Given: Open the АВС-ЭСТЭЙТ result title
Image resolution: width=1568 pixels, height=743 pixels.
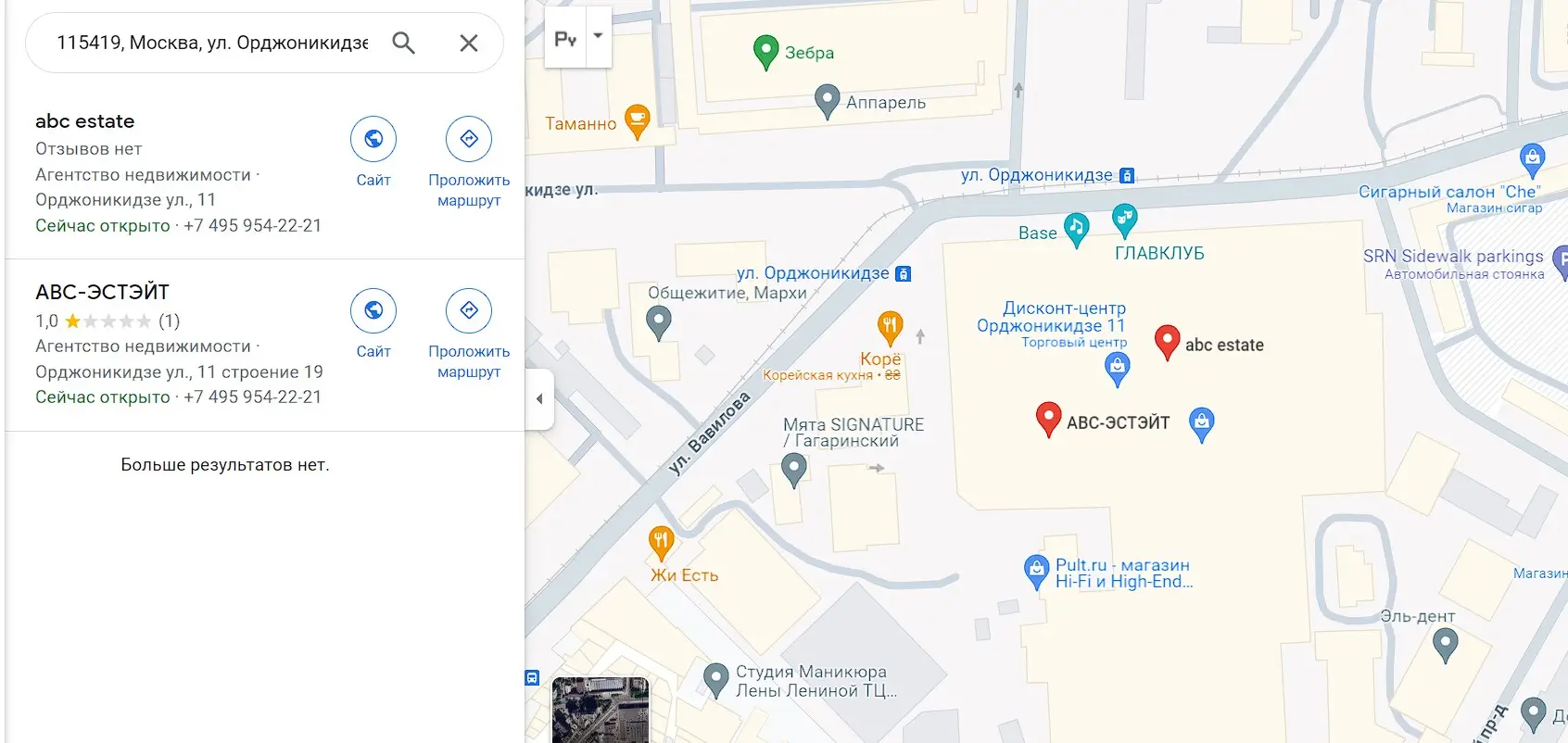Looking at the screenshot, I should point(102,293).
